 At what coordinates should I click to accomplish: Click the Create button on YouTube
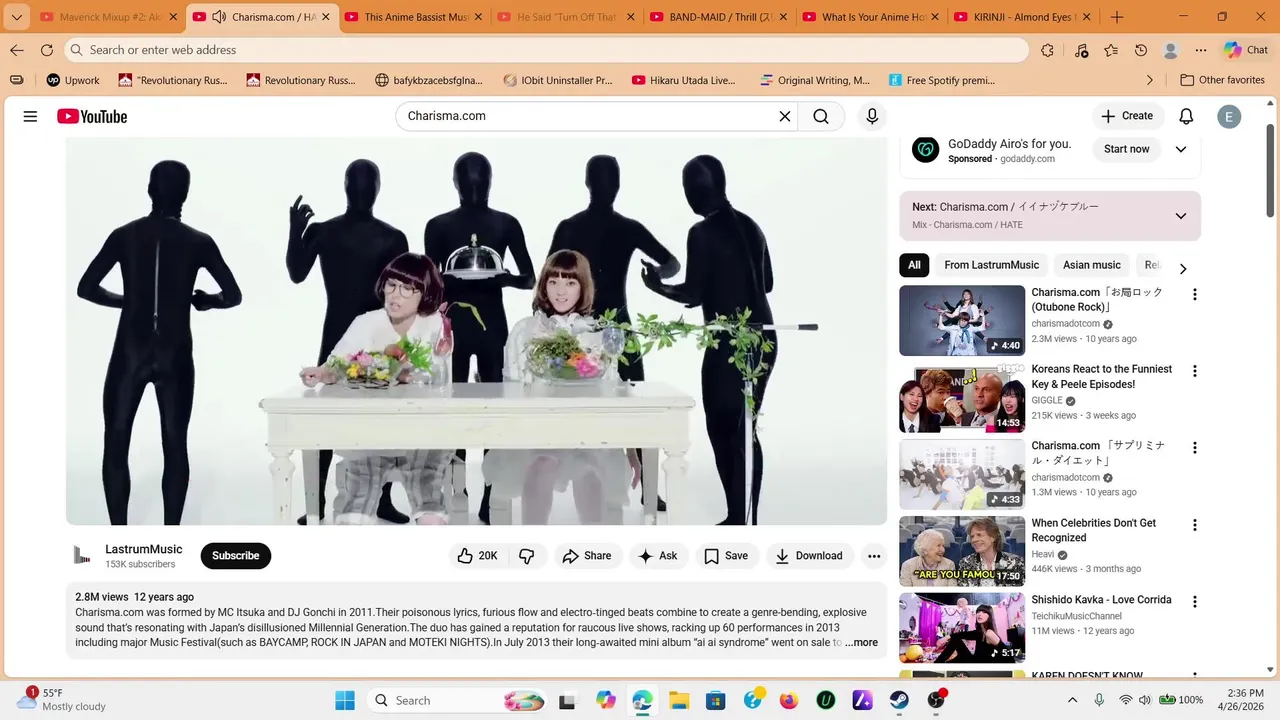click(1127, 116)
